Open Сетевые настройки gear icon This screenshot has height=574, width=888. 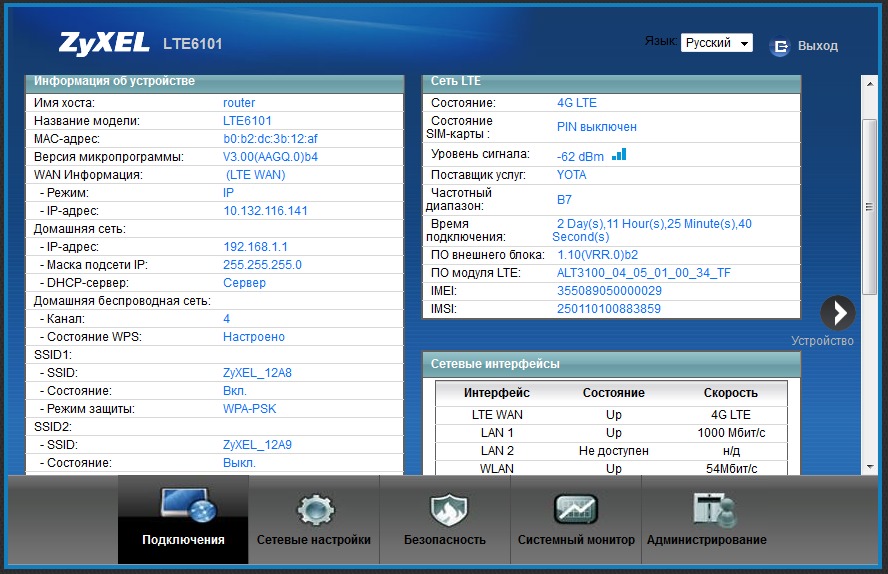(x=315, y=510)
